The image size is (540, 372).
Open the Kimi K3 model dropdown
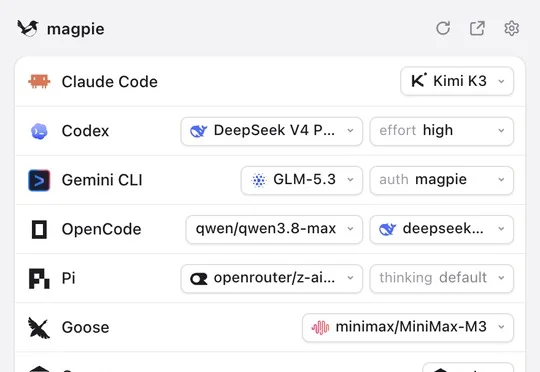457,81
